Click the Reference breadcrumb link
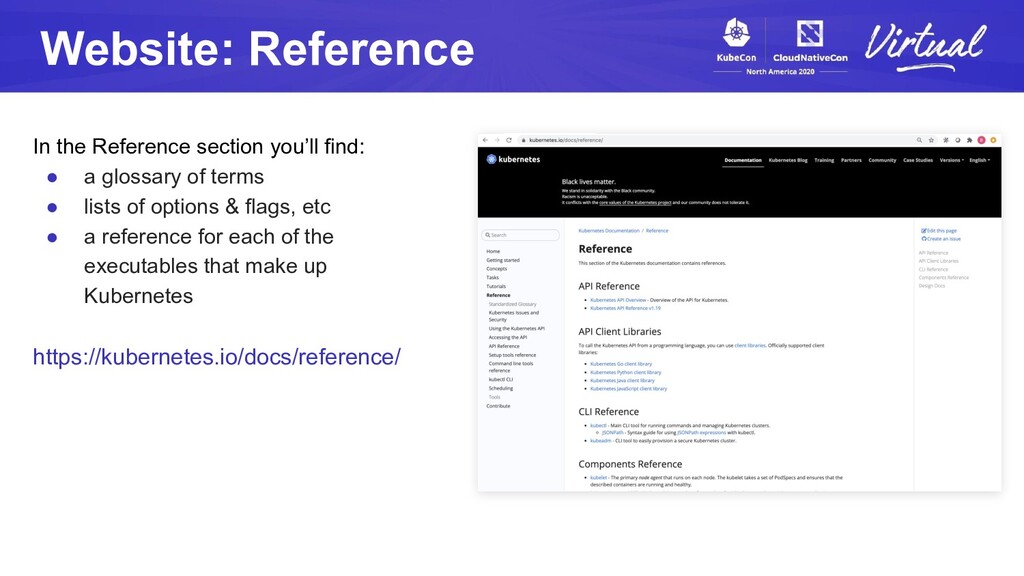1024x576 pixels. tap(657, 231)
